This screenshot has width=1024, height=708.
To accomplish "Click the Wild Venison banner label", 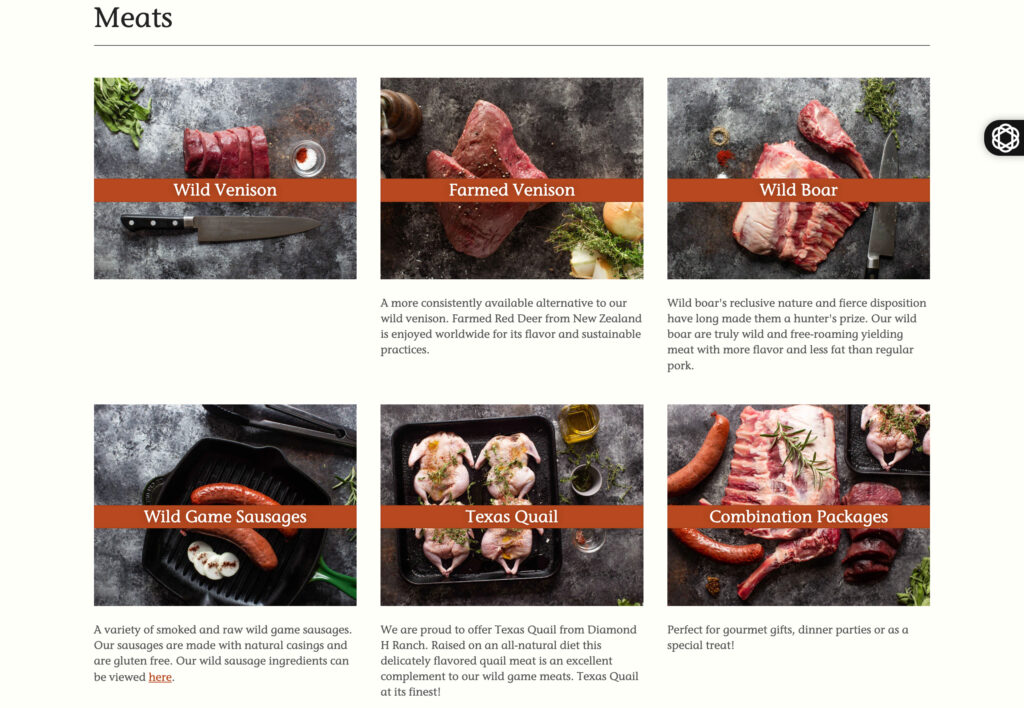I will pyautogui.click(x=225, y=190).
